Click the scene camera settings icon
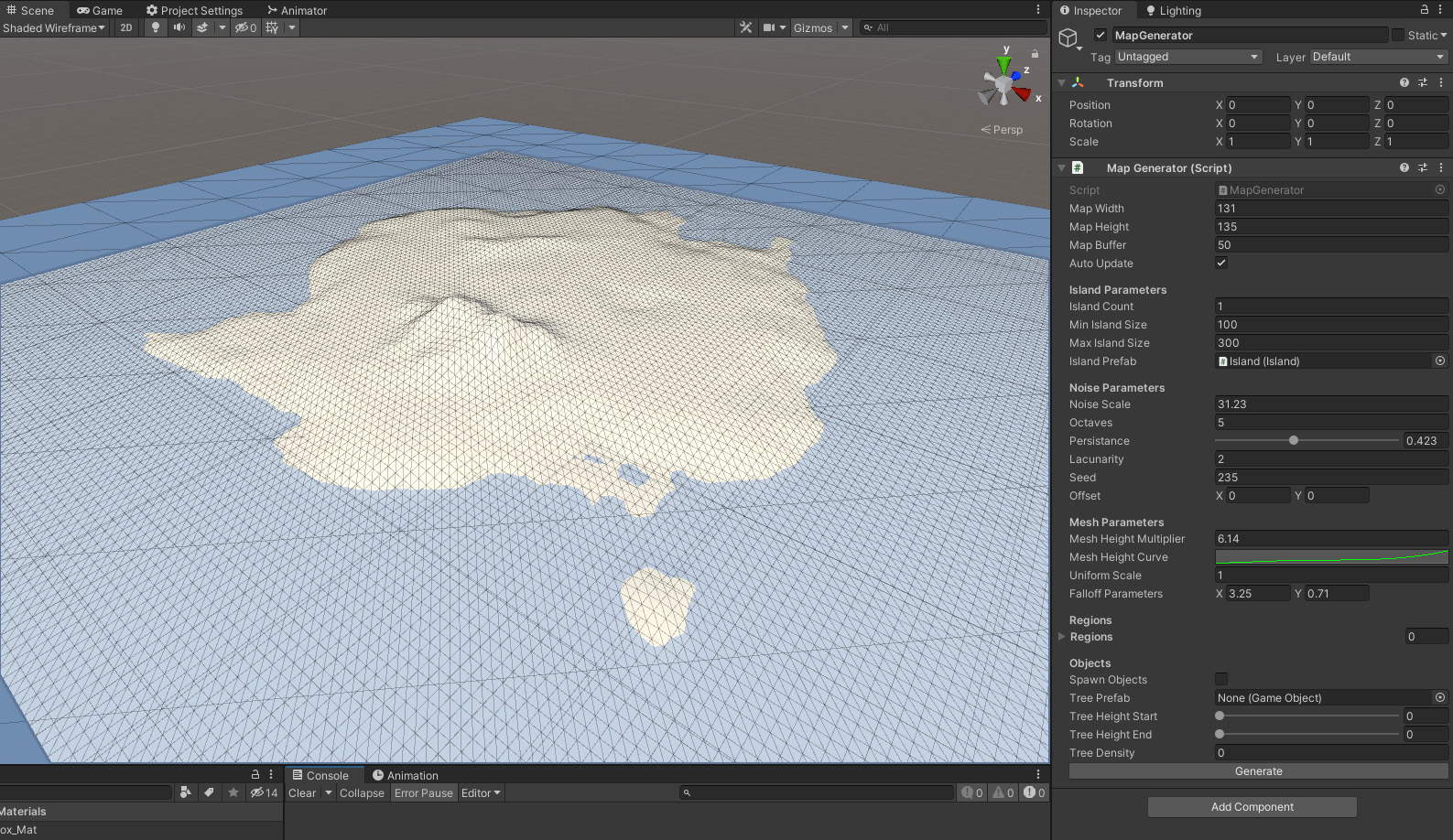 point(769,27)
